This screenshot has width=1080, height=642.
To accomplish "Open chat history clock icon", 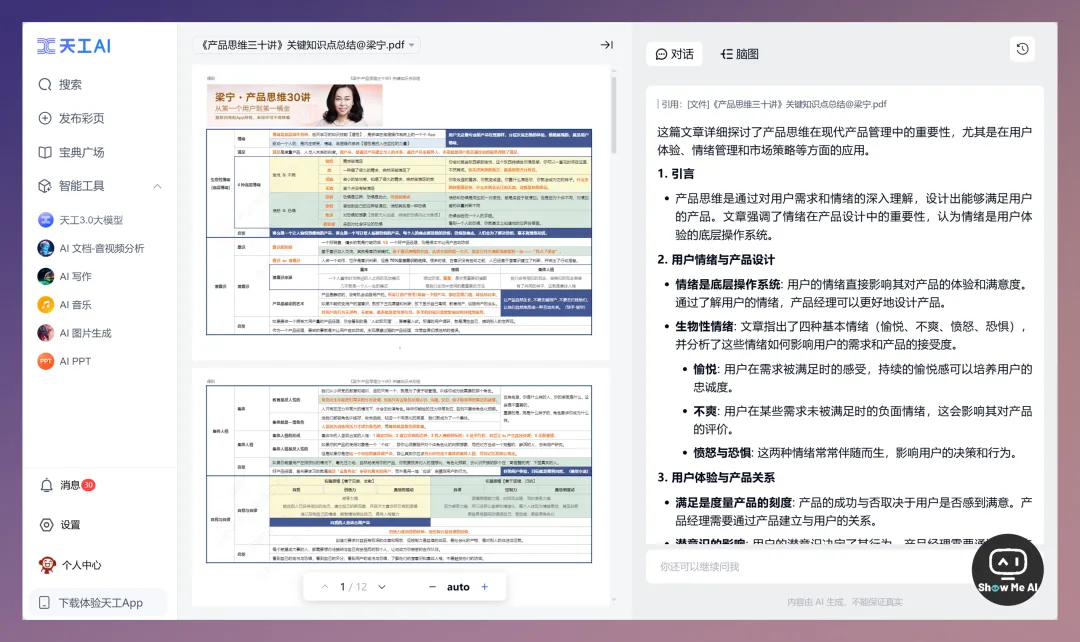I will 1022,49.
